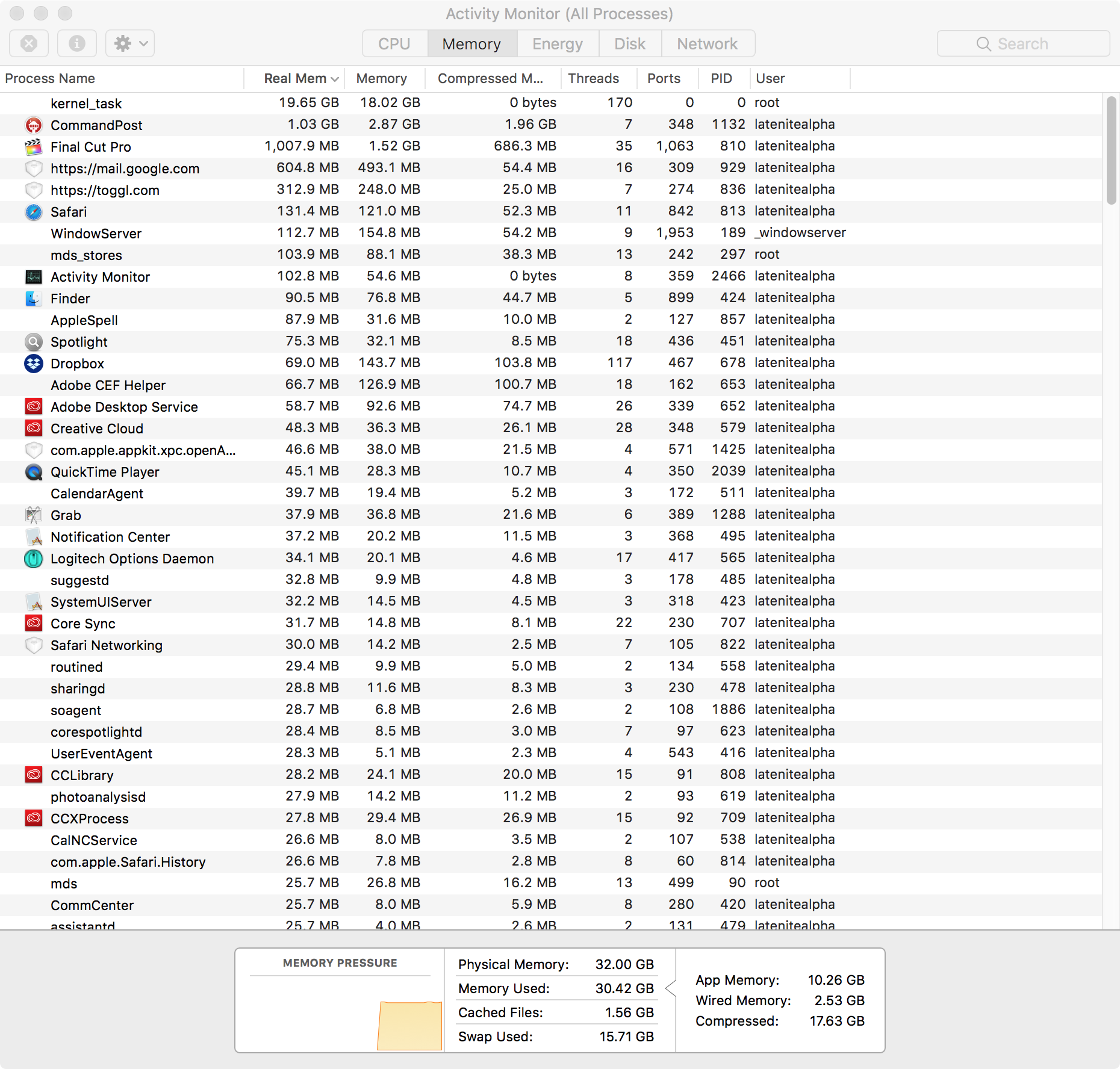This screenshot has height=1069, width=1120.
Task: Click the CommandPost process icon
Action: pyautogui.click(x=34, y=125)
